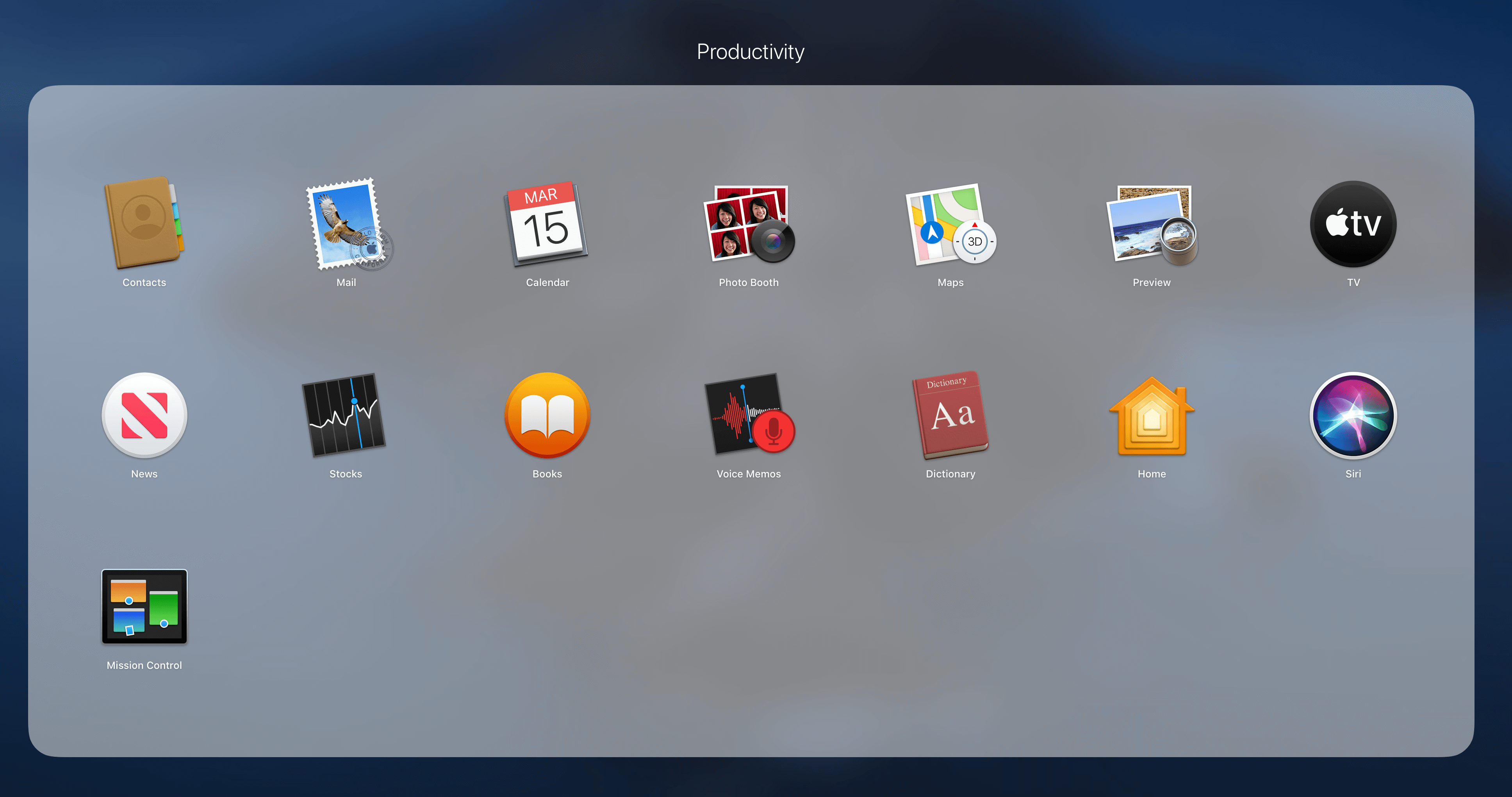This screenshot has height=797, width=1512.
Task: Click the Productivity folder title
Action: (750, 52)
